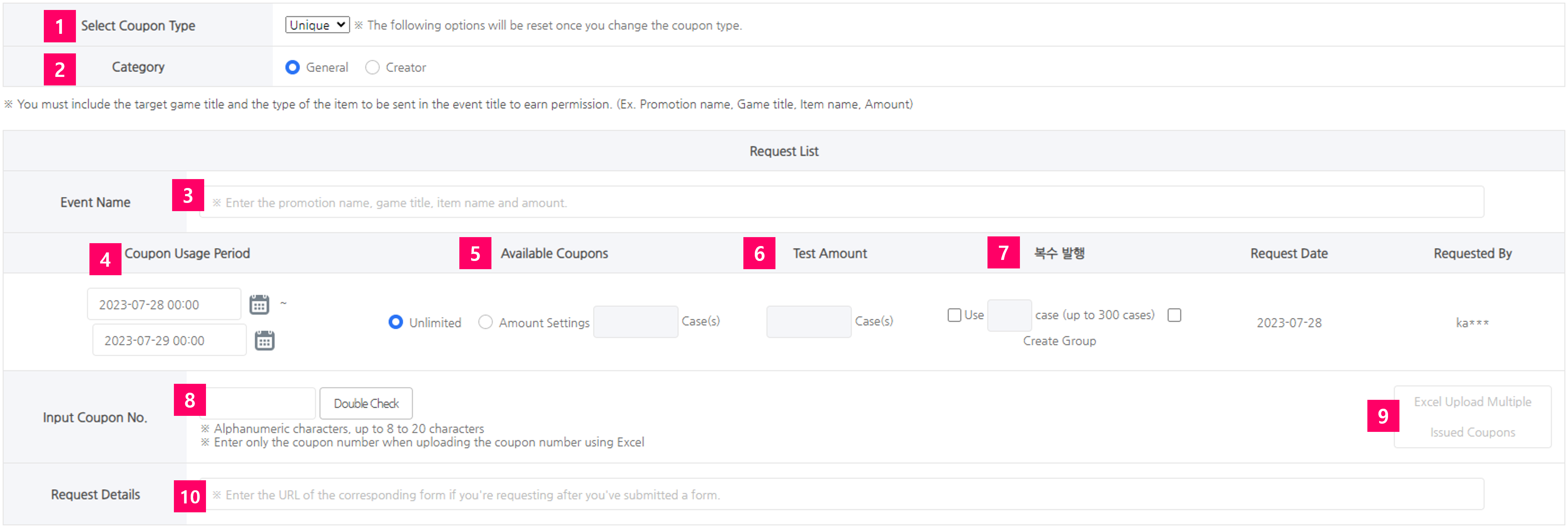1568x528 pixels.
Task: Open the start date calendar picker icon
Action: (259, 304)
